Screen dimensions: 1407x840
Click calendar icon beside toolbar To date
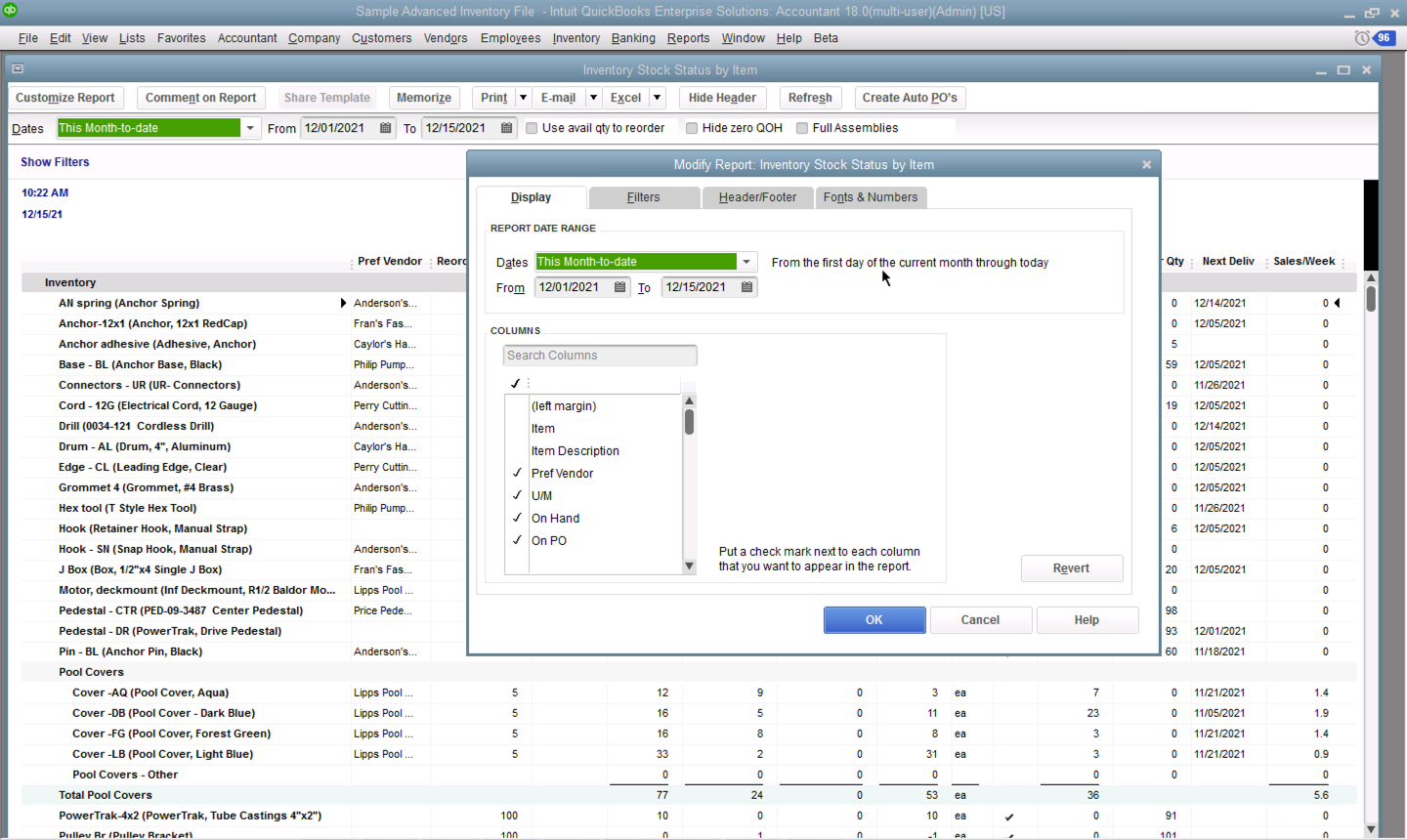pyautogui.click(x=506, y=128)
